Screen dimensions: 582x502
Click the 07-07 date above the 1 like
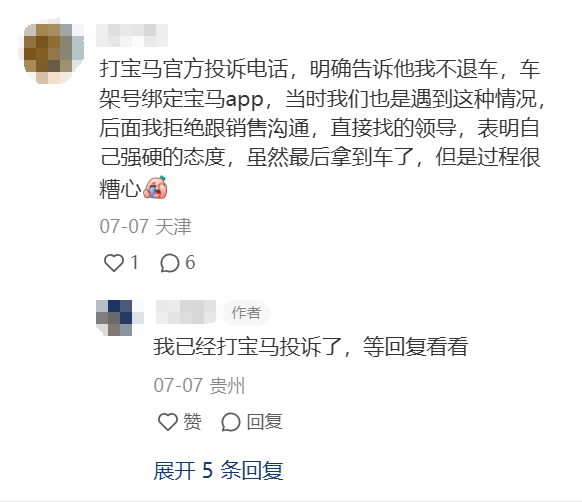124,226
